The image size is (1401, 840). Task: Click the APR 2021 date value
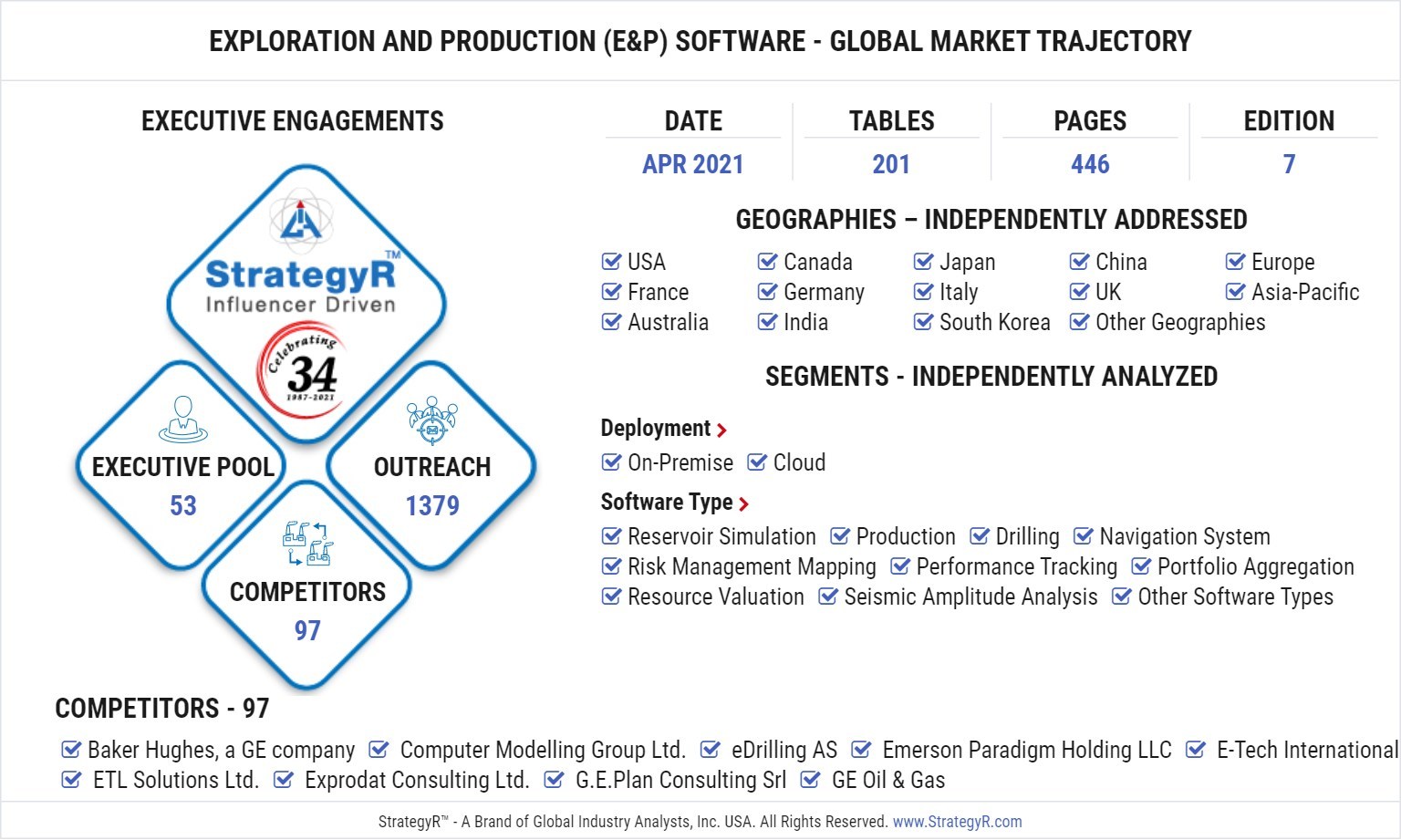click(692, 164)
